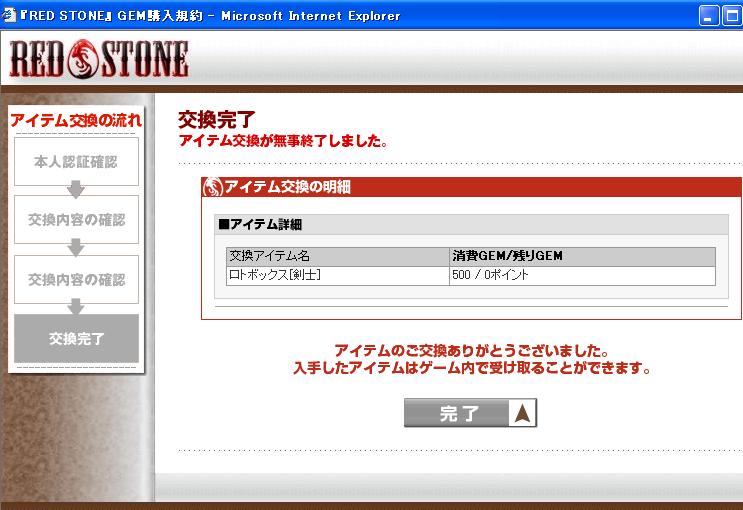Maximize the Internet Explorer window
Screen dimensions: 743x510
point(732,16)
